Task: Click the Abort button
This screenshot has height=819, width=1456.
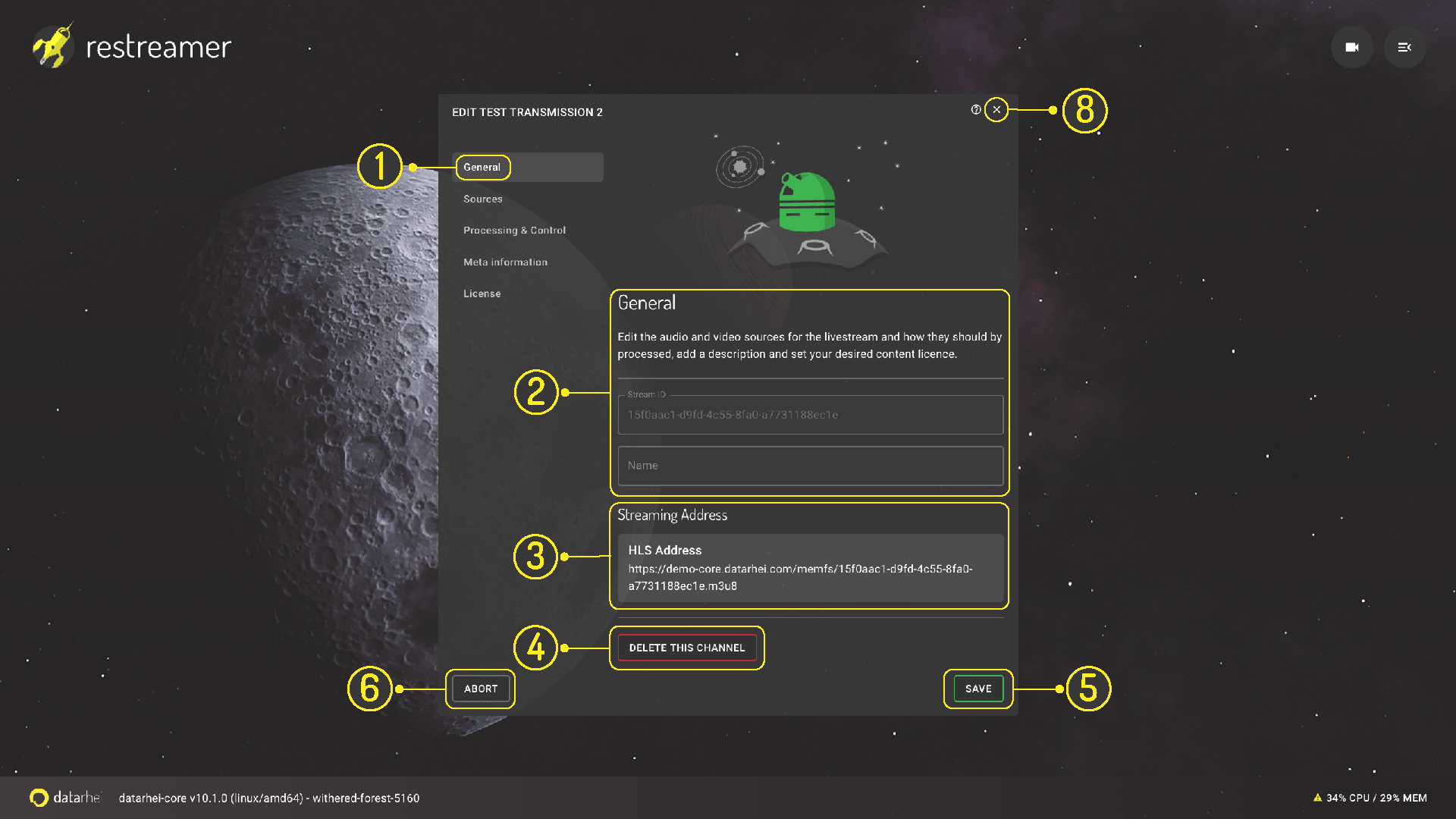Action: click(481, 689)
